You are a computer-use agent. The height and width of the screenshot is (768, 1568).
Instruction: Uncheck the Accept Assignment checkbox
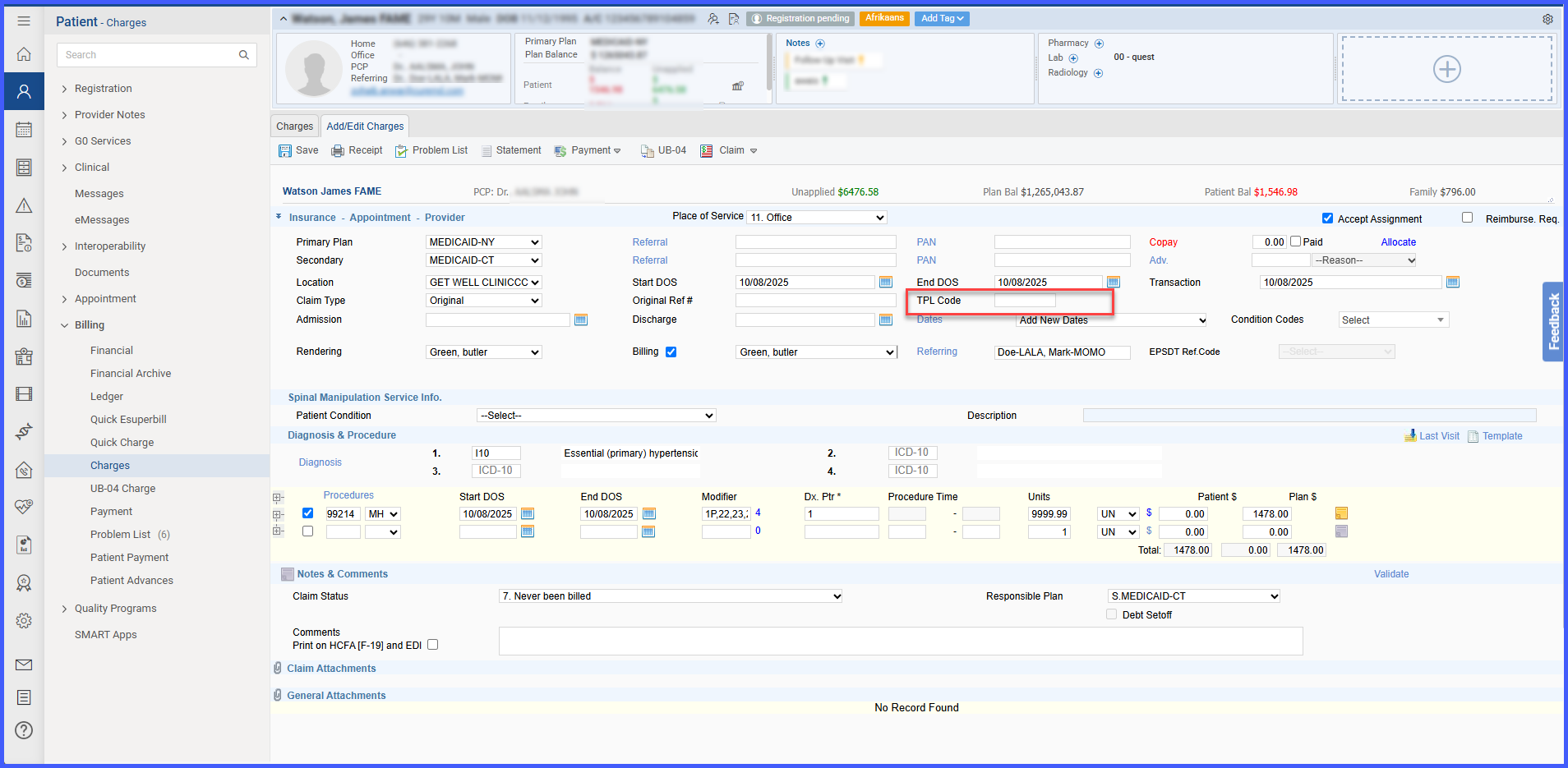(x=1327, y=218)
